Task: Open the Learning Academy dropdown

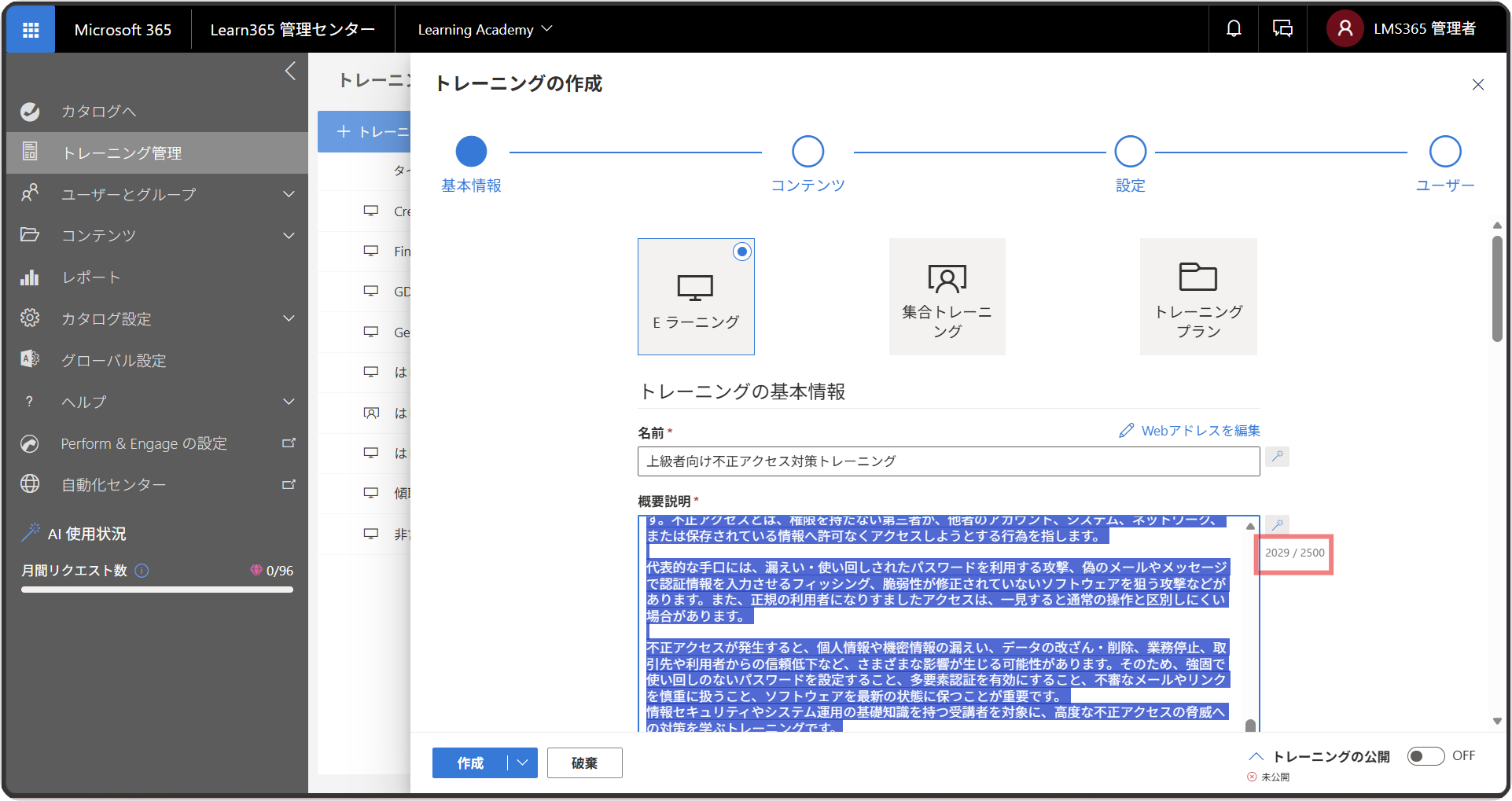Action: coord(485,30)
